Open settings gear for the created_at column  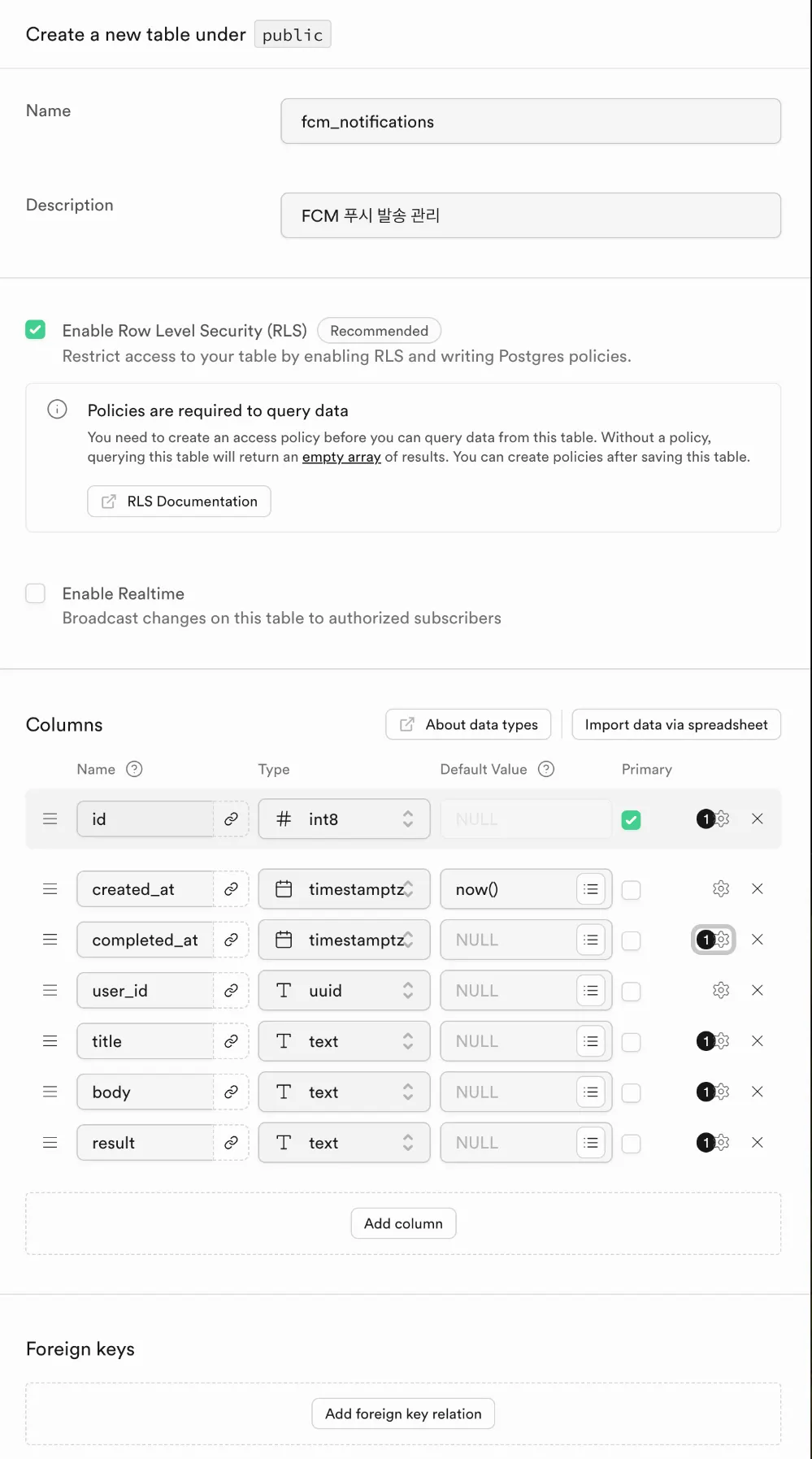pos(721,889)
